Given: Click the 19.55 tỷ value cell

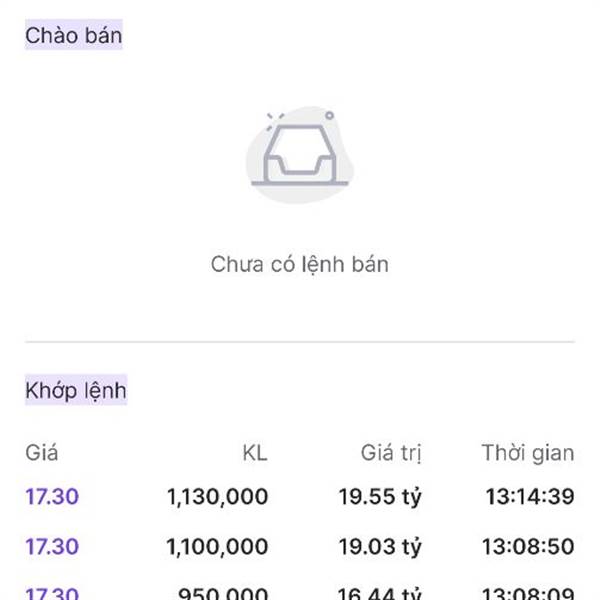Looking at the screenshot, I should (379, 496).
